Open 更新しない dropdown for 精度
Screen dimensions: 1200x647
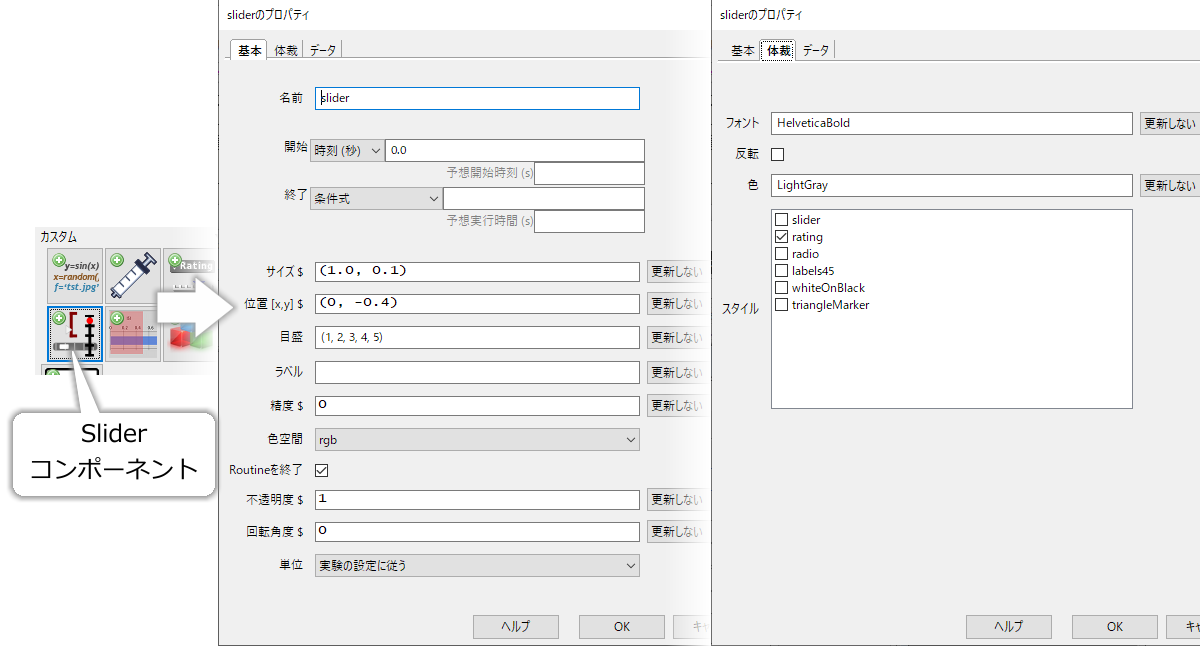pos(677,406)
